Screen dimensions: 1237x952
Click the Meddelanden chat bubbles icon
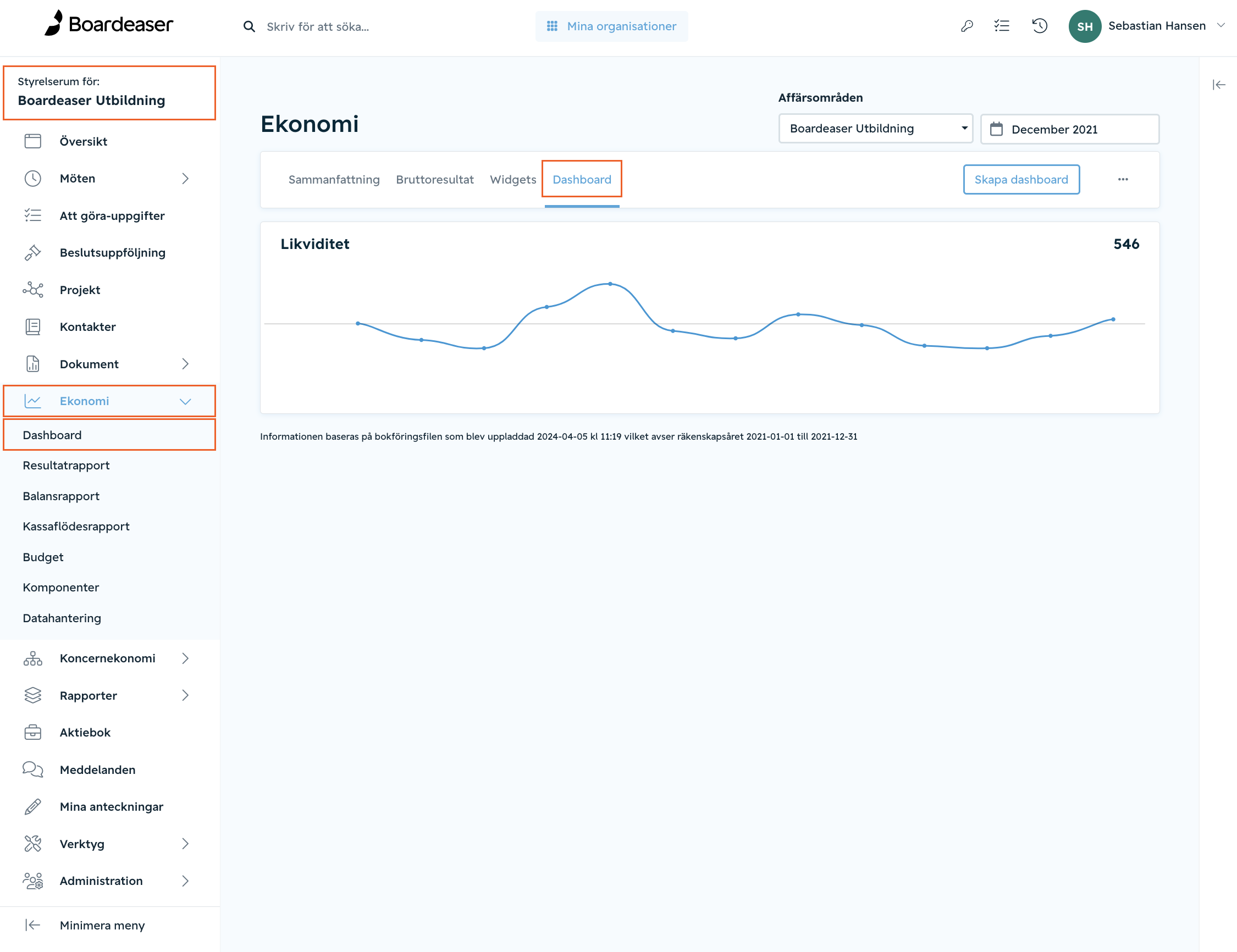coord(33,769)
